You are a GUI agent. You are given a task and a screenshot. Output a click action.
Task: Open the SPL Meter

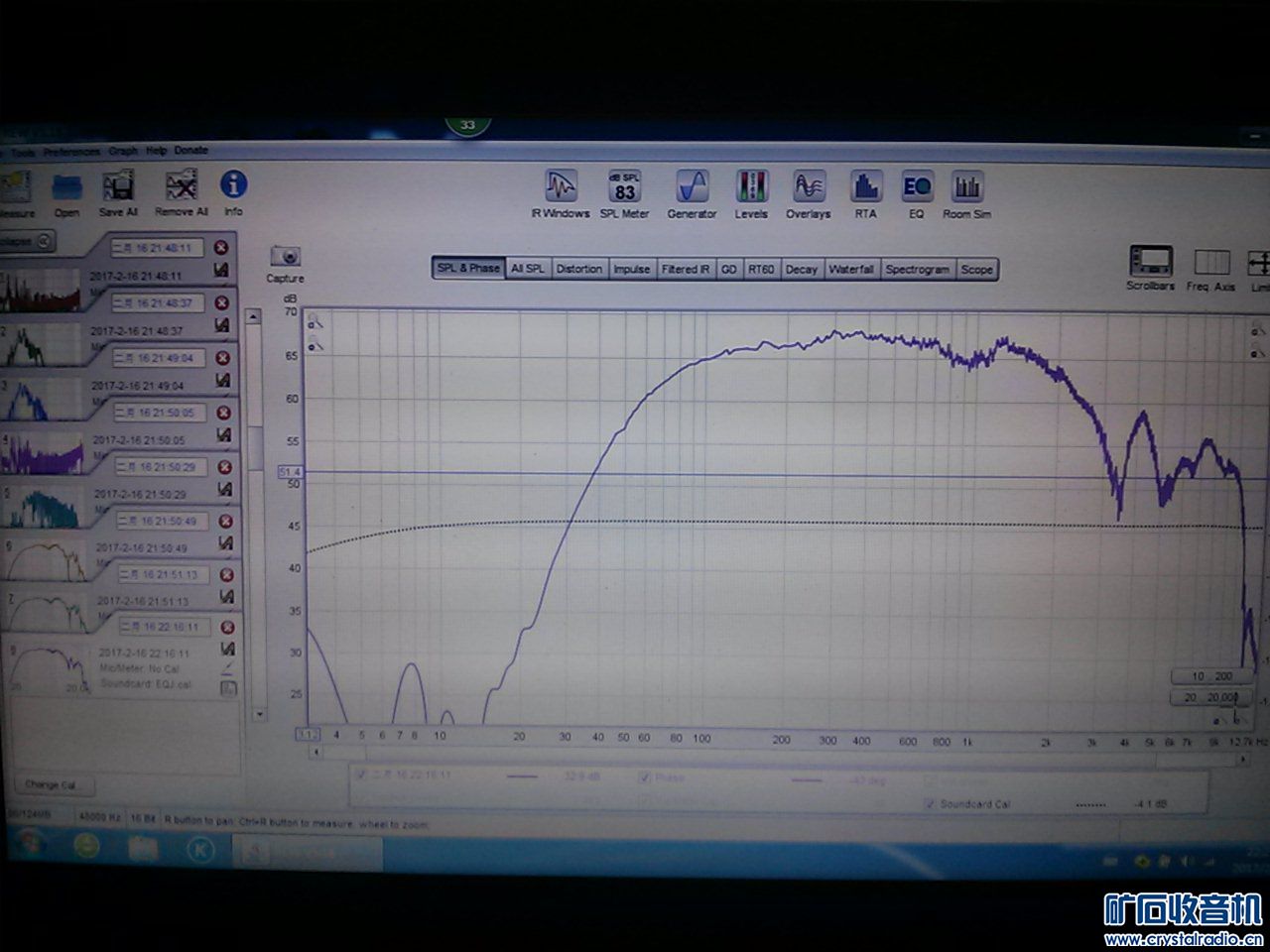click(x=624, y=194)
